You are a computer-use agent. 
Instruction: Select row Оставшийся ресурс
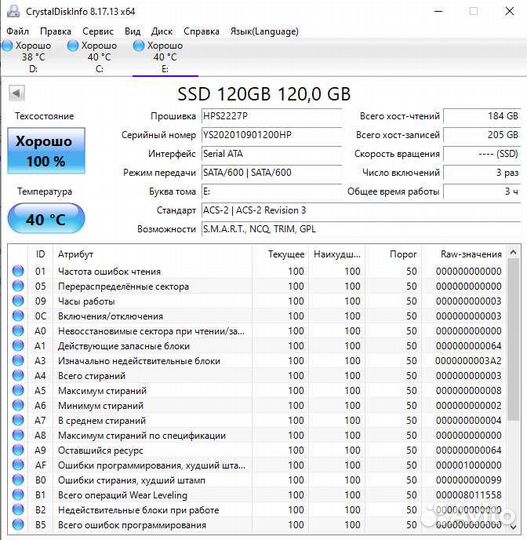point(257,450)
